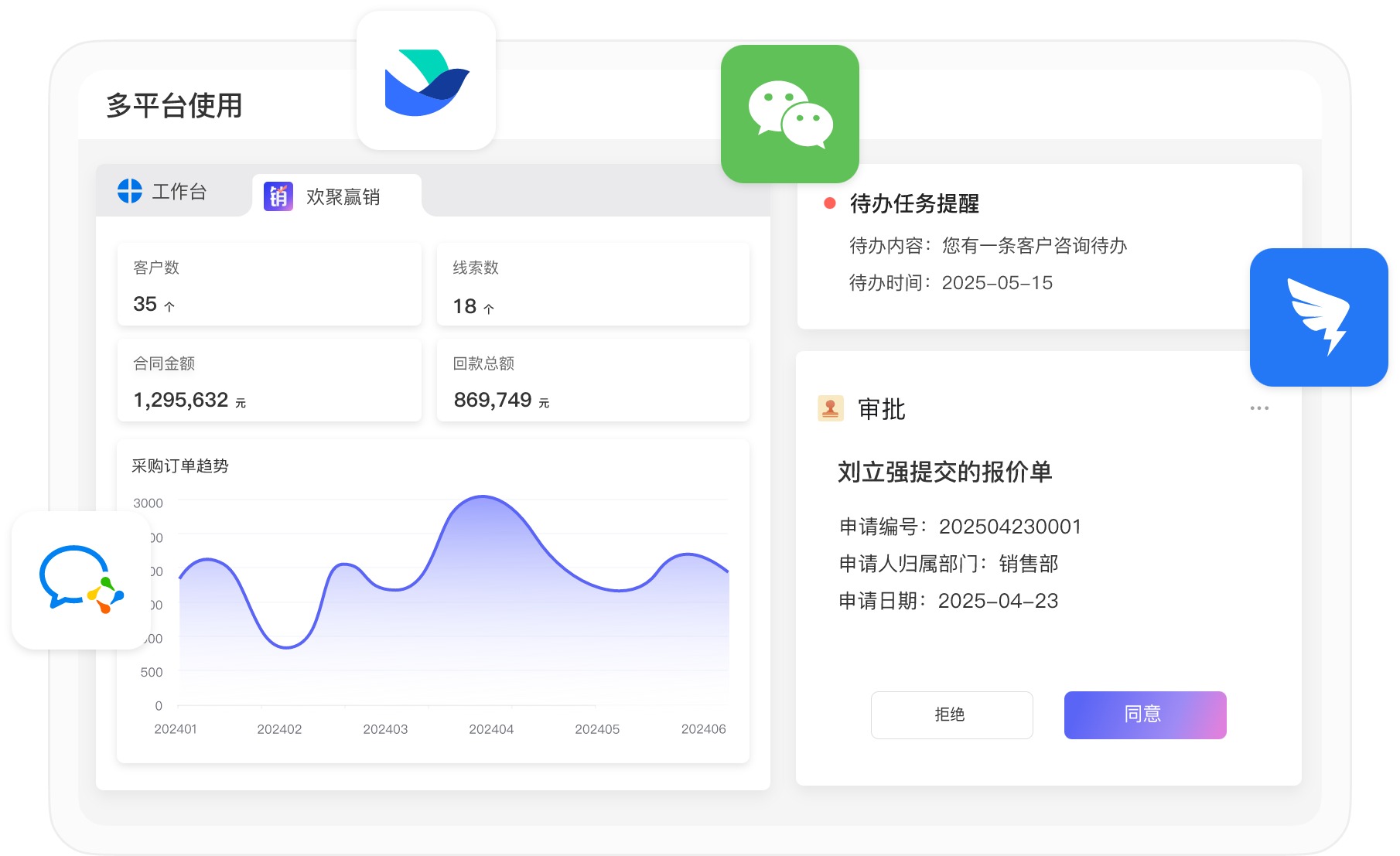
Task: Click 申请人归属部门:销售部 line
Action: [948, 564]
